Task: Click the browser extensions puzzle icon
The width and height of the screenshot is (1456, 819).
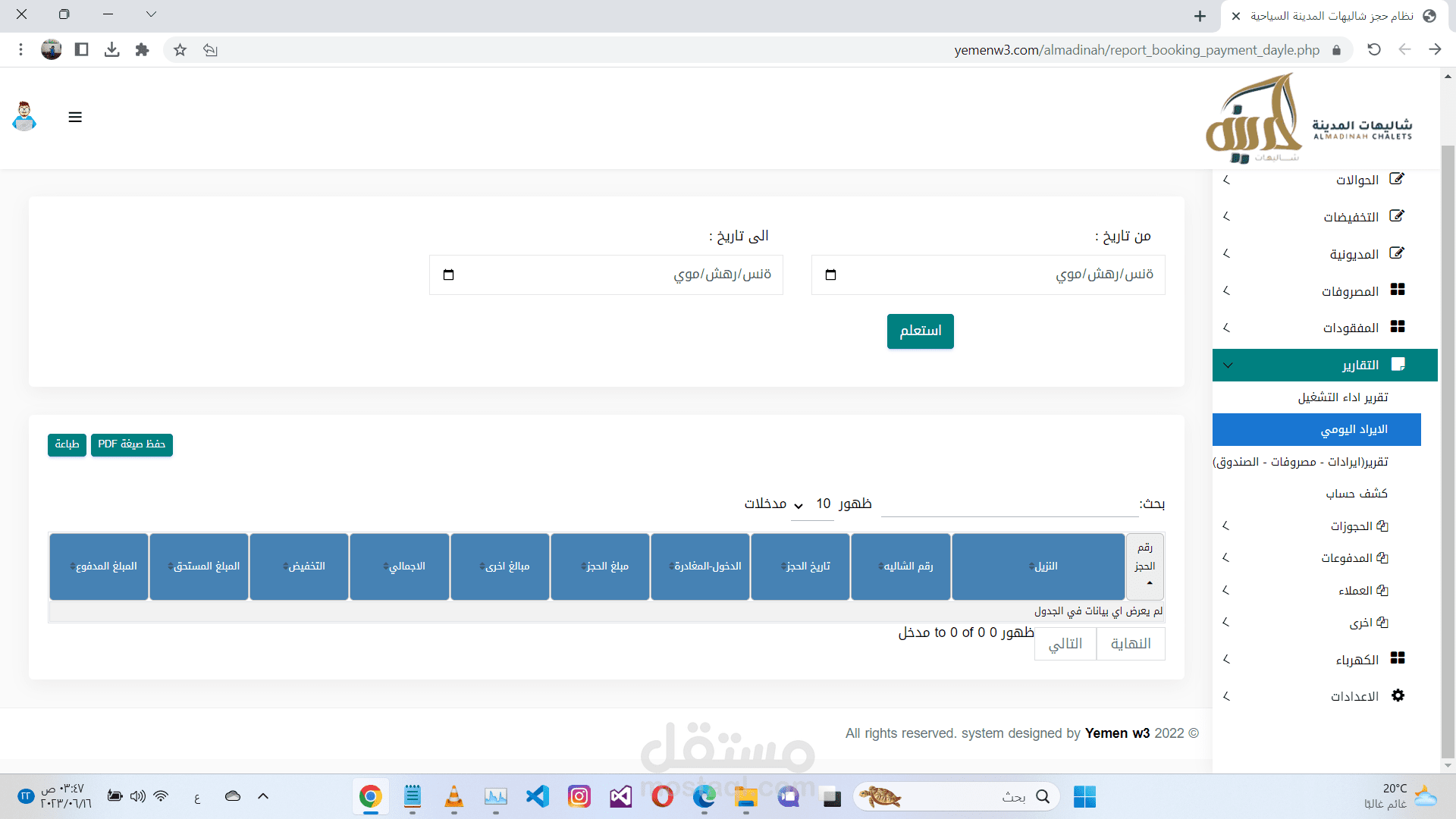Action: pyautogui.click(x=142, y=50)
